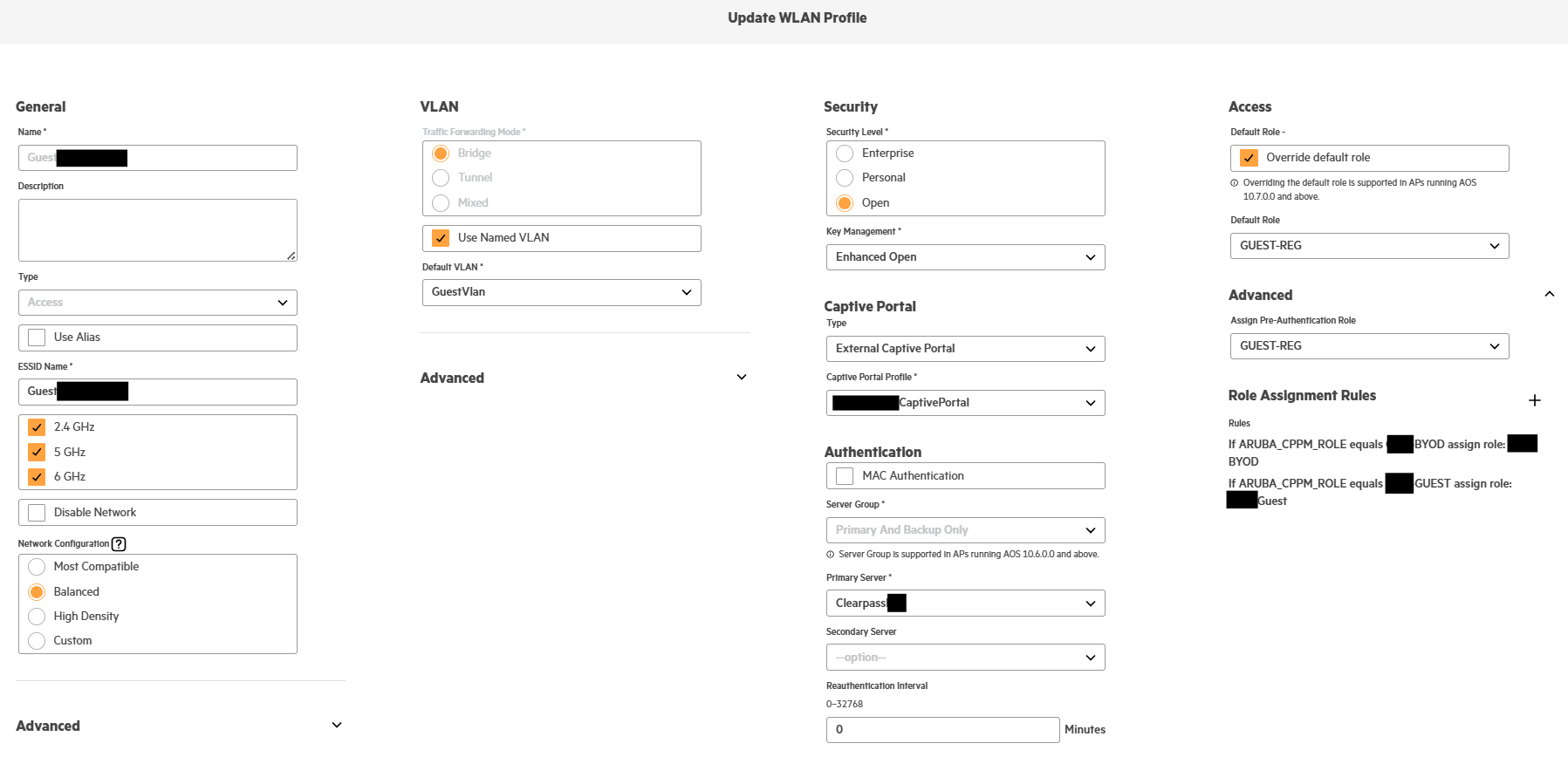Open Network Configuration help icon
The image size is (1568, 757).
tap(119, 544)
